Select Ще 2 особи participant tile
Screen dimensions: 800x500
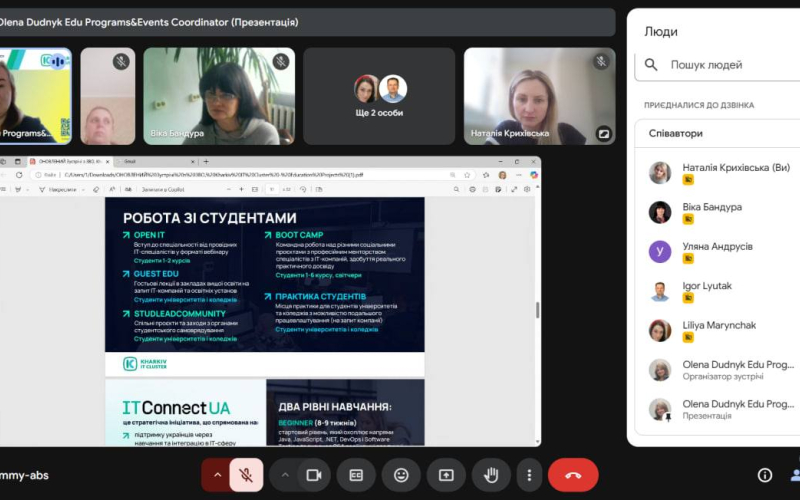point(379,96)
